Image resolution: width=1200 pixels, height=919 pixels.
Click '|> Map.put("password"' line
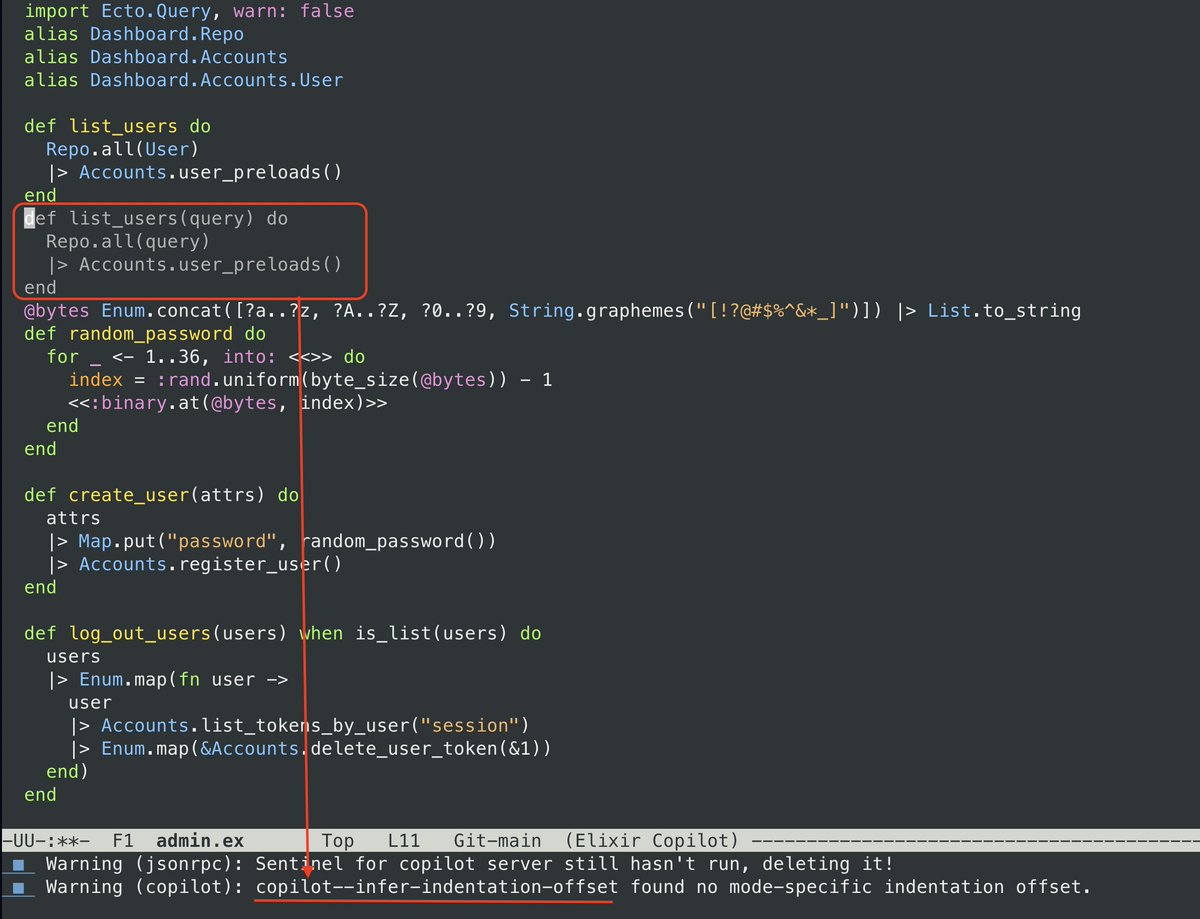tap(271, 541)
